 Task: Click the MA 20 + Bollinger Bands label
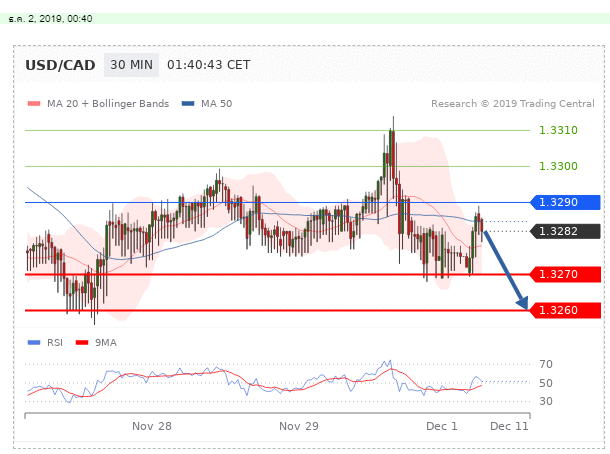[108, 104]
